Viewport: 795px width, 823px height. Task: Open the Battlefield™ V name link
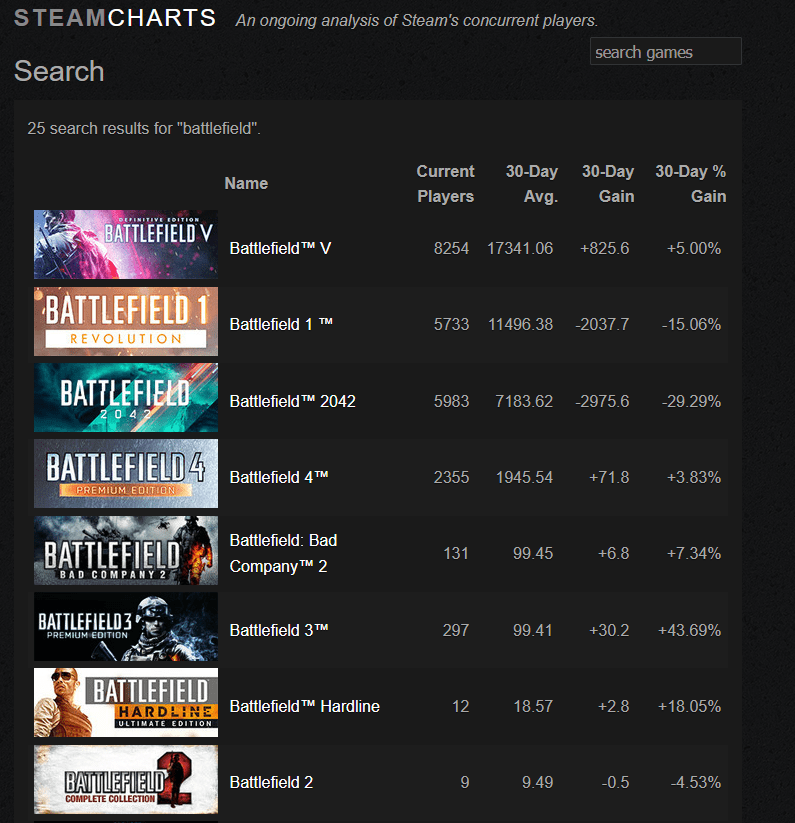pyautogui.click(x=280, y=248)
